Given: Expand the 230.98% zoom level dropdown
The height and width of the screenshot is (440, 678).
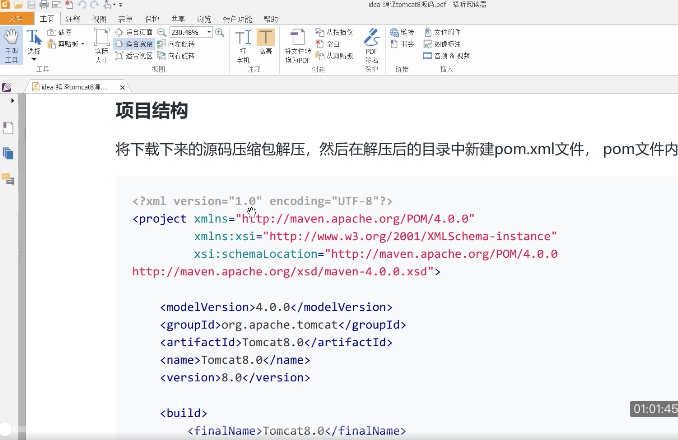Looking at the screenshot, I should pos(208,32).
